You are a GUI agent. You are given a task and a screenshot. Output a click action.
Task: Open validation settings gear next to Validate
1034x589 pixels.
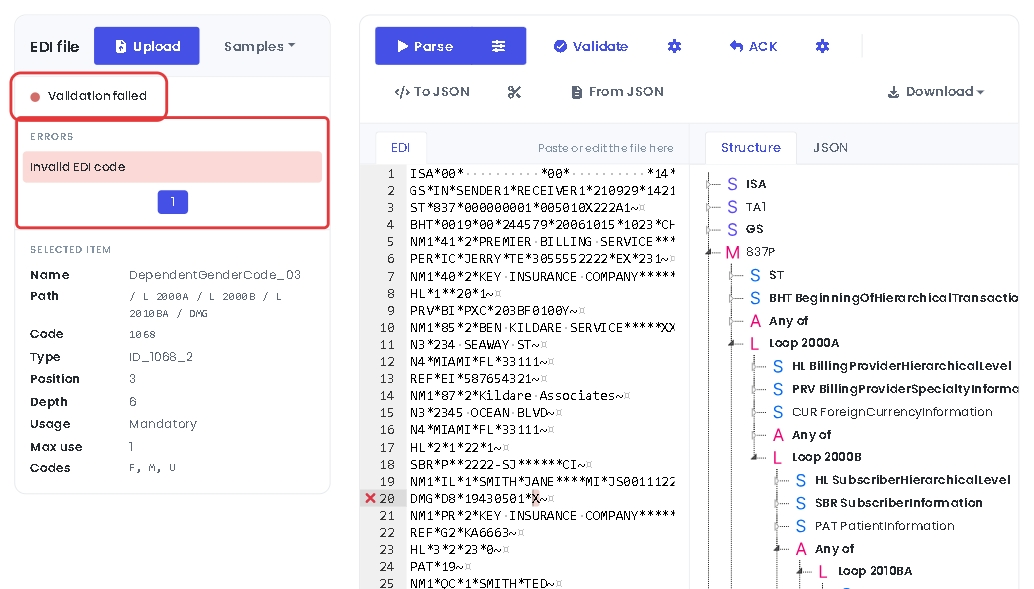(x=674, y=46)
